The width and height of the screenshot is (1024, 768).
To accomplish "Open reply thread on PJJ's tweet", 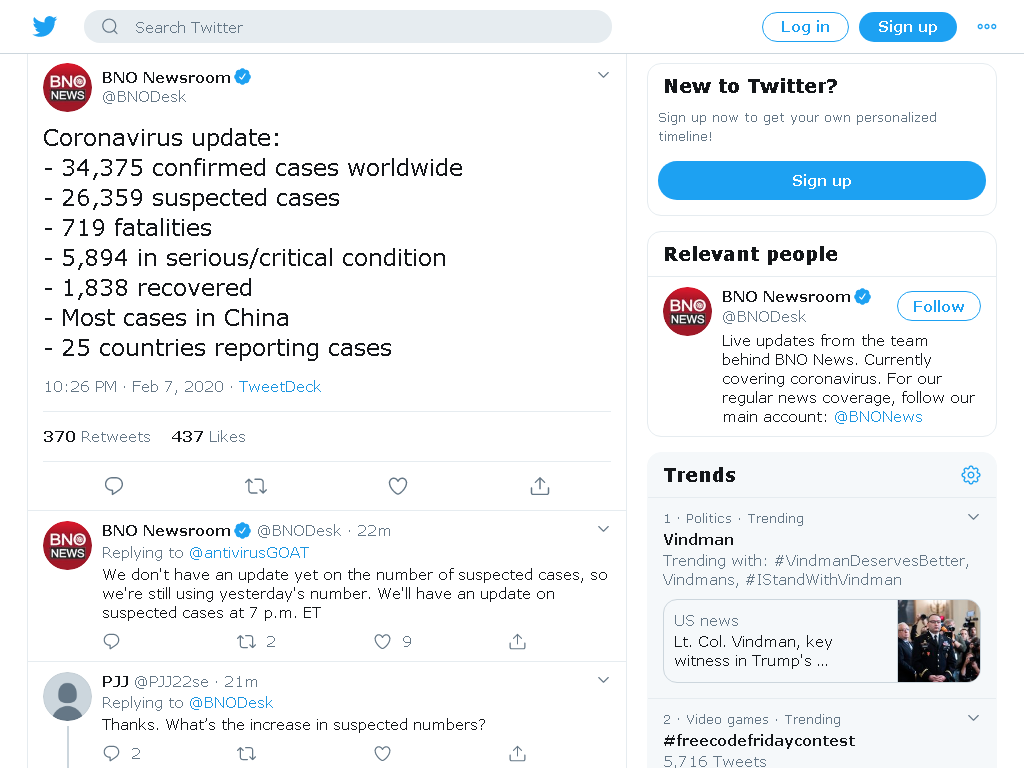I will 112,754.
